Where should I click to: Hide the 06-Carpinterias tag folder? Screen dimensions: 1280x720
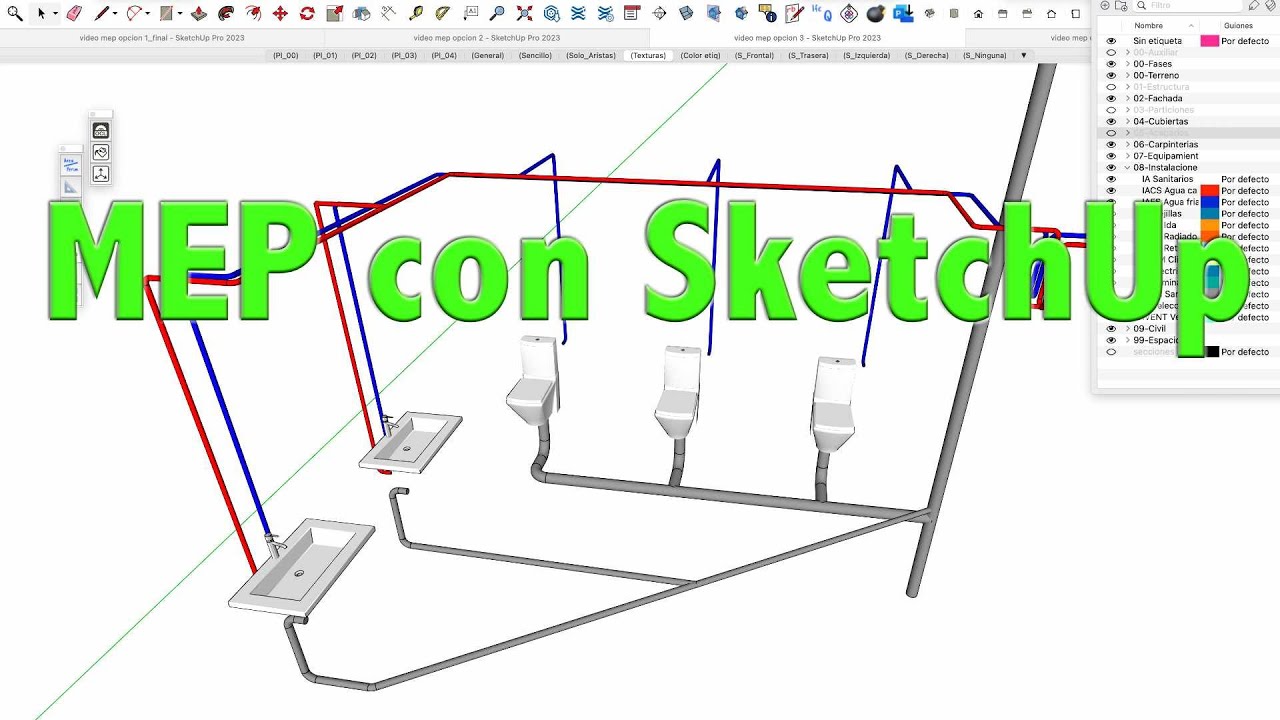click(1111, 144)
